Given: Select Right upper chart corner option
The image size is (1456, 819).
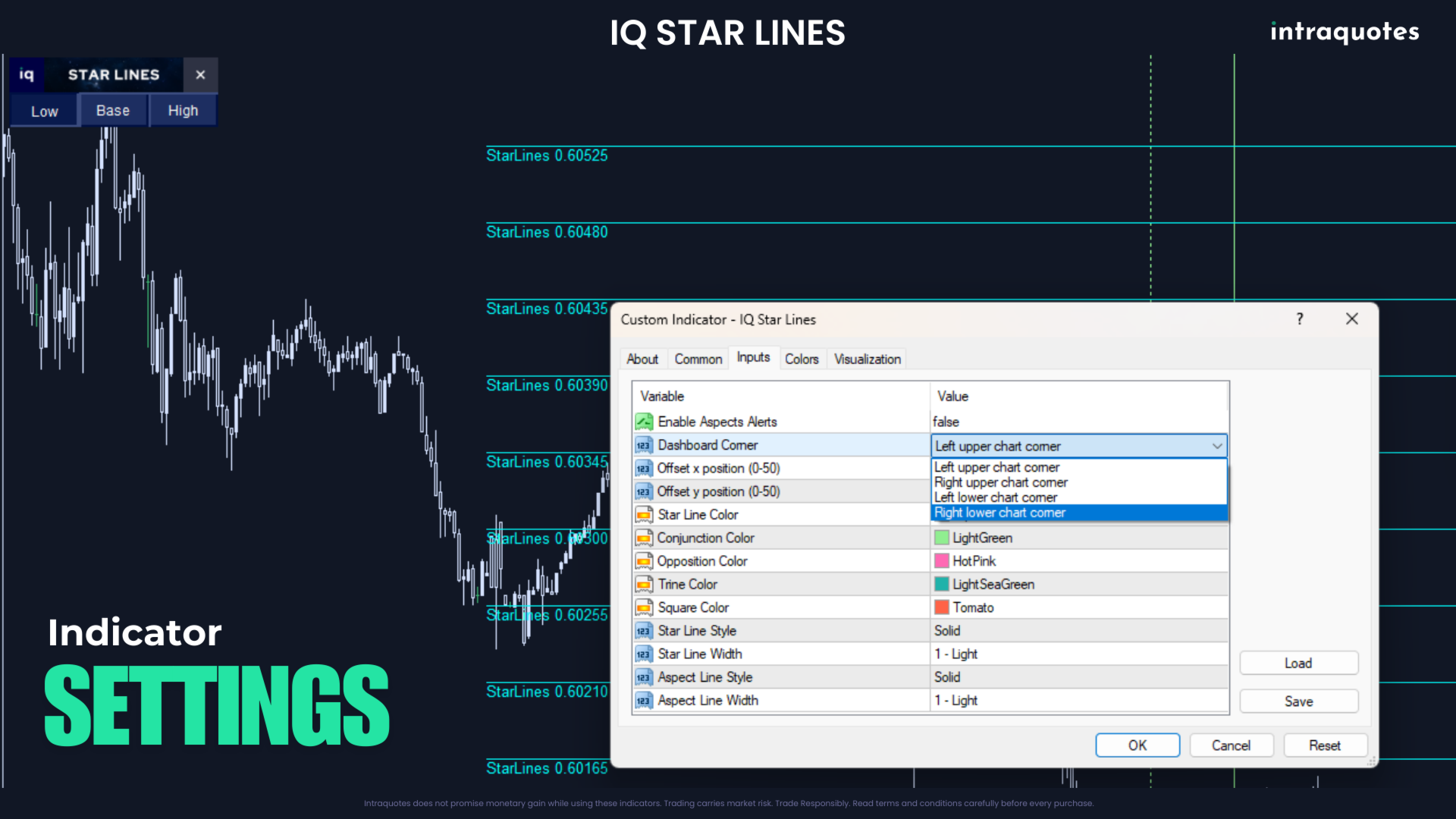Looking at the screenshot, I should pyautogui.click(x=1078, y=482).
